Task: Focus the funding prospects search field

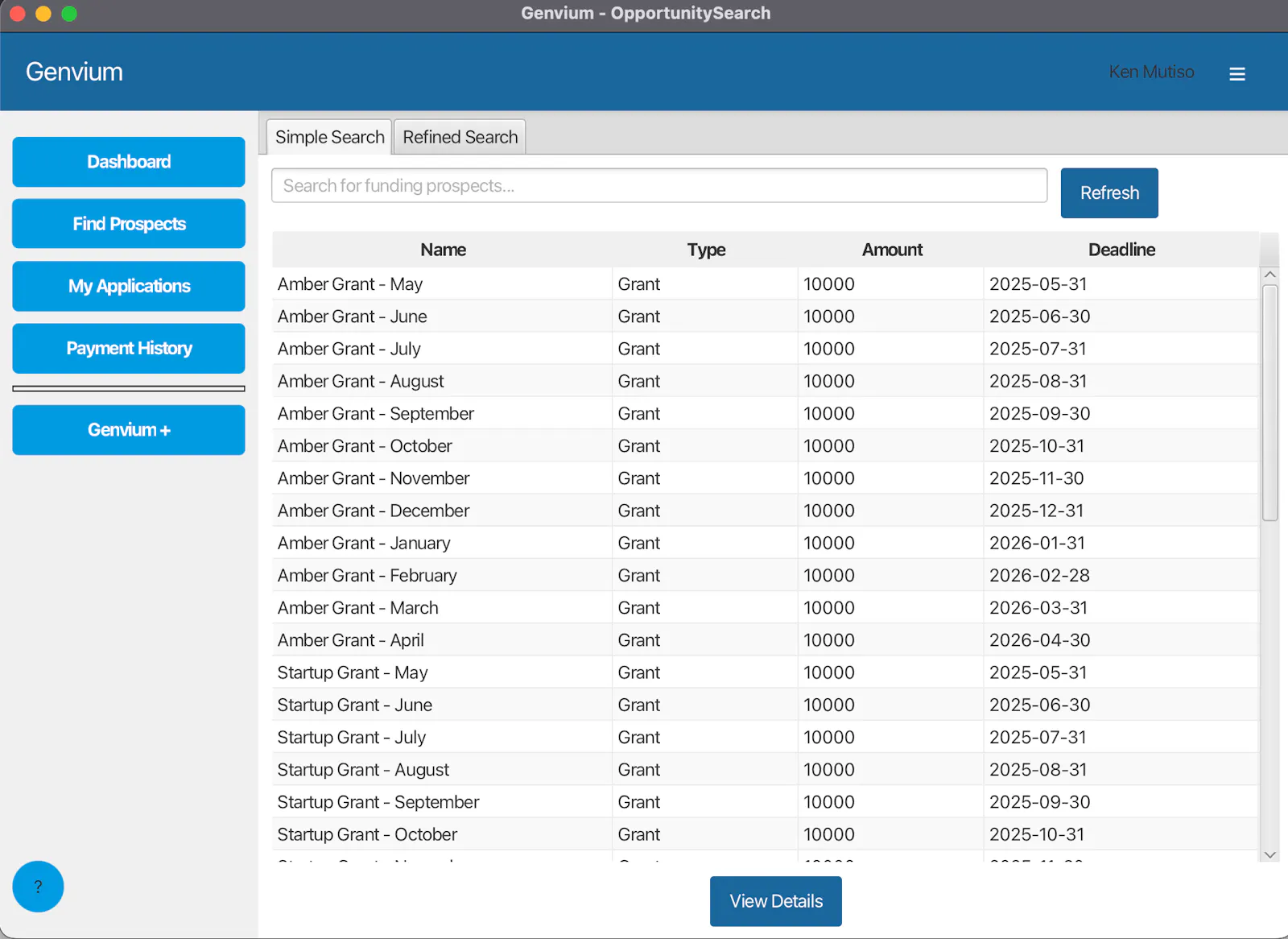Action: [659, 185]
